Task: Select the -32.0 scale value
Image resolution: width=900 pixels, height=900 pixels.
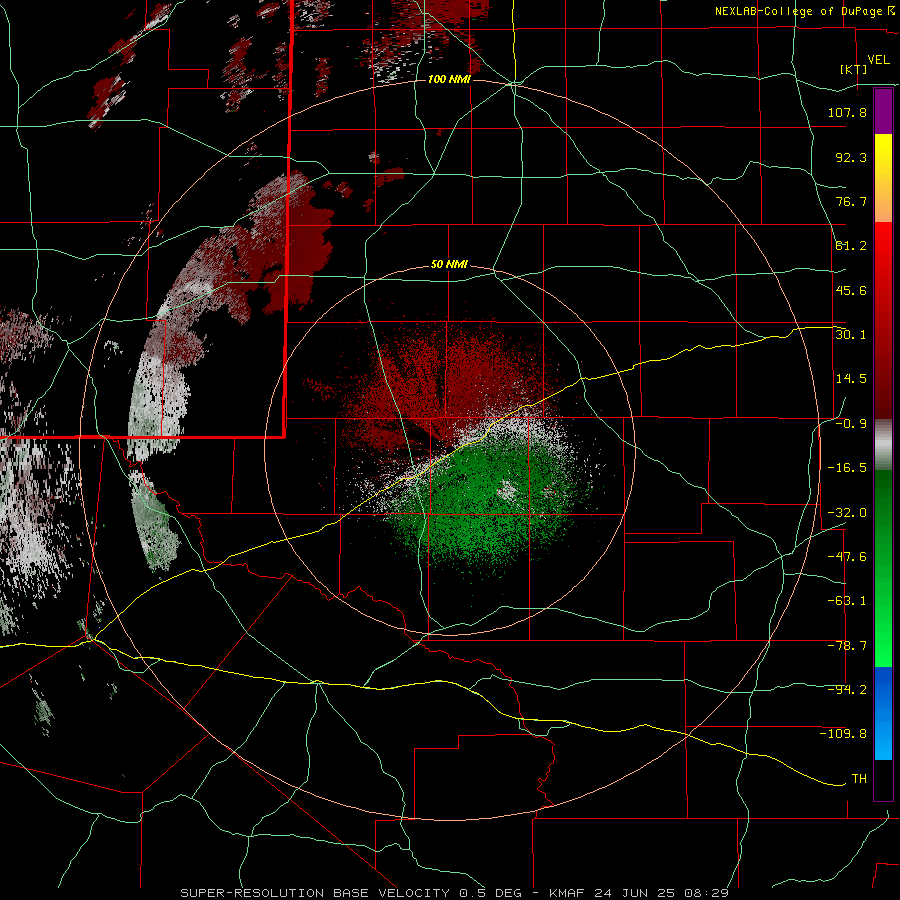Action: point(847,513)
